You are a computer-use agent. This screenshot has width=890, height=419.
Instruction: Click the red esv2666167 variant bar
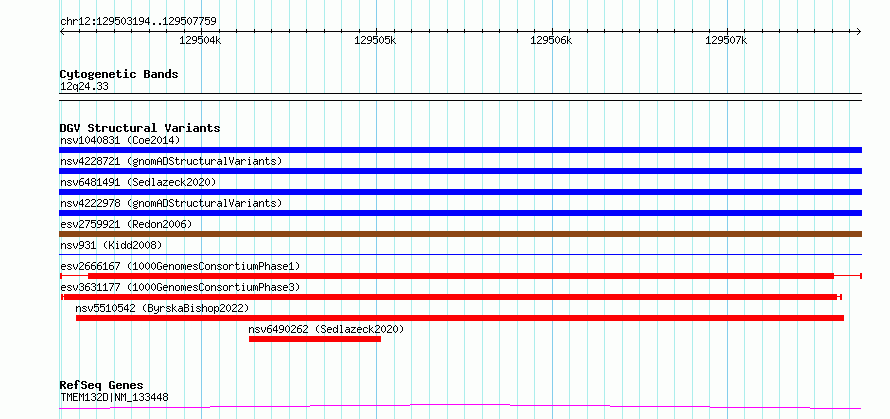coord(461,276)
